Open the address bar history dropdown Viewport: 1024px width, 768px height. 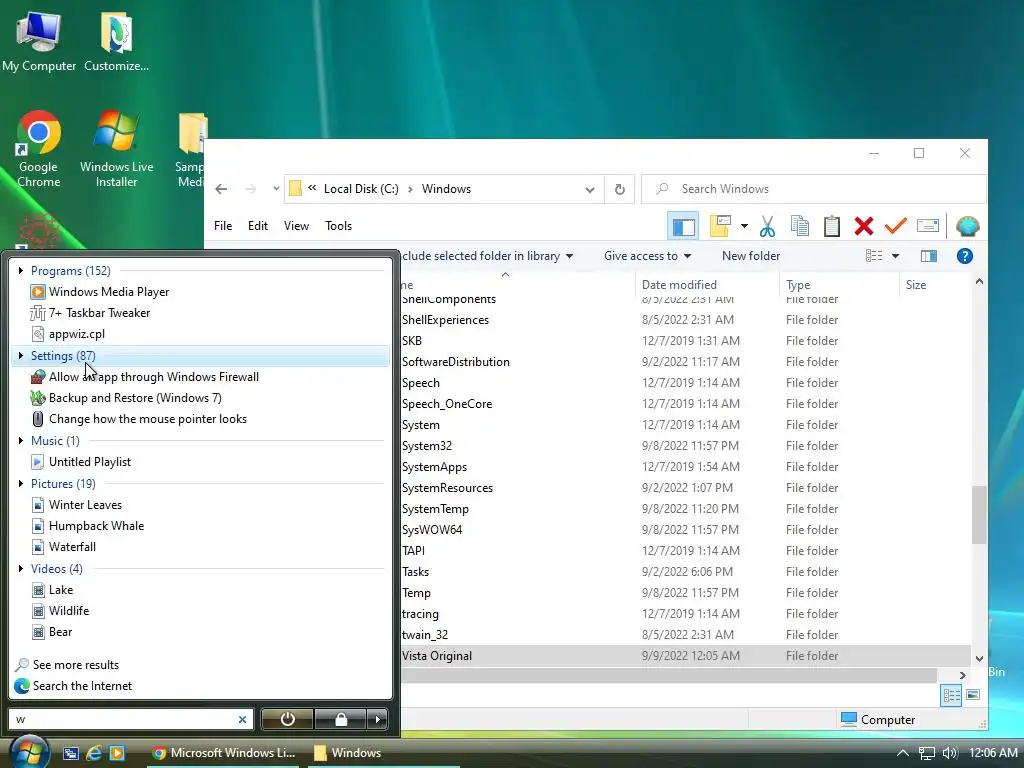click(590, 189)
